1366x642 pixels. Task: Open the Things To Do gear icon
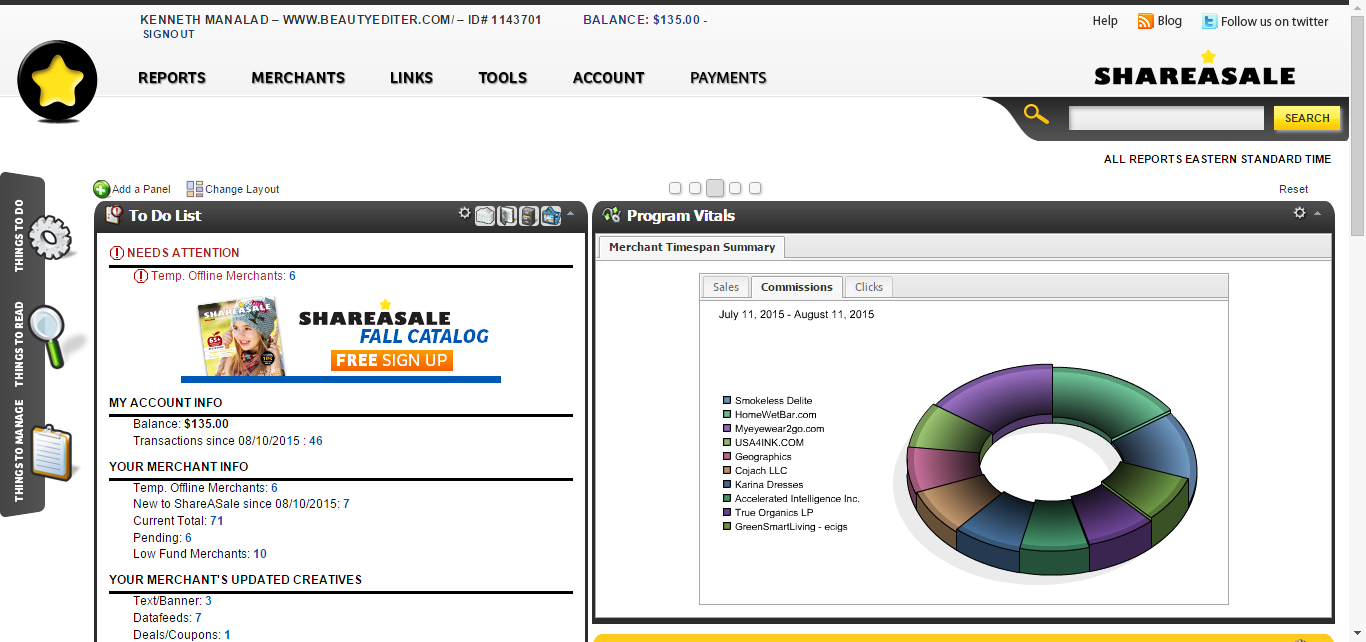point(50,238)
